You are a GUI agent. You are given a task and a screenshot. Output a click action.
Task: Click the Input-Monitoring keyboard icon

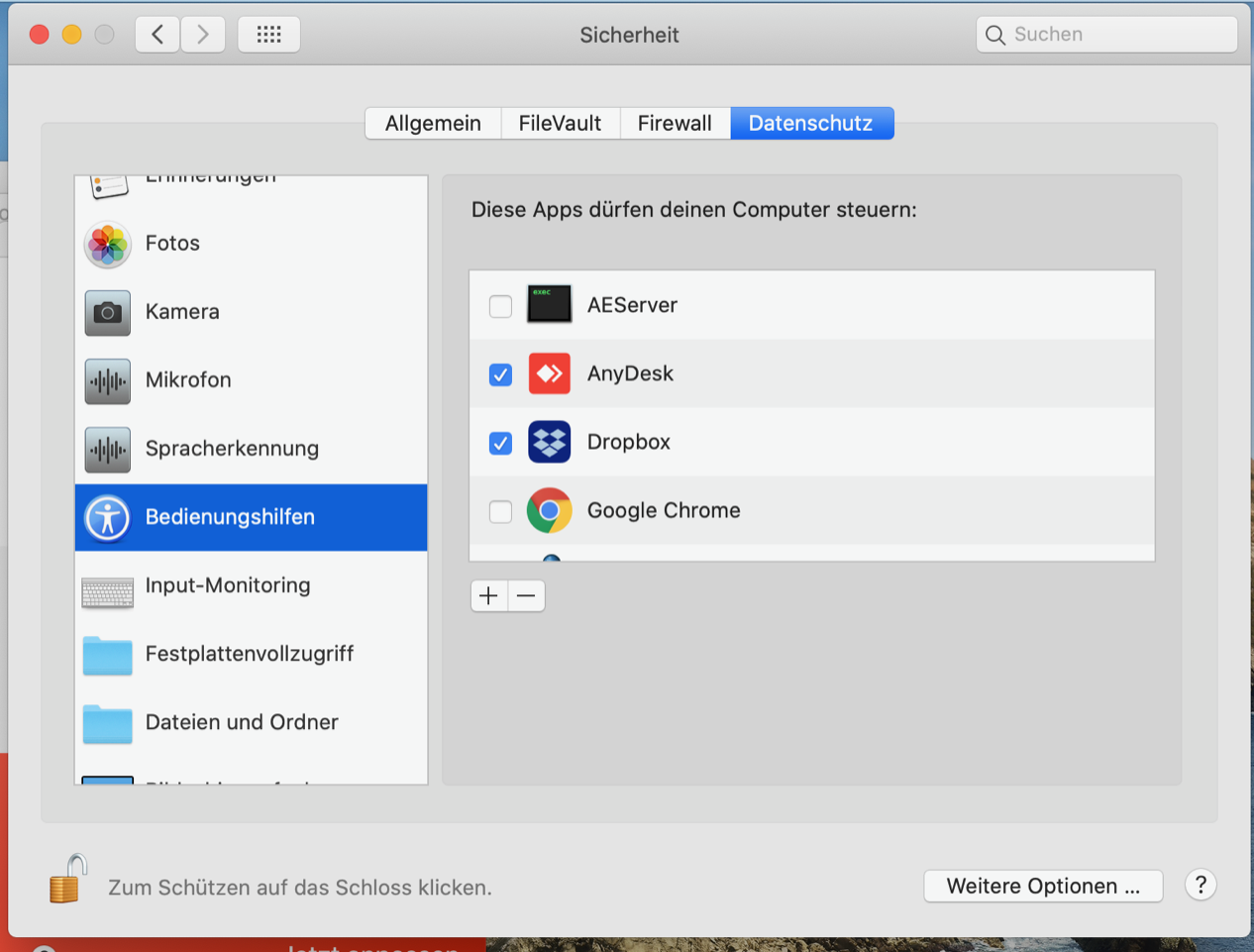(x=108, y=592)
